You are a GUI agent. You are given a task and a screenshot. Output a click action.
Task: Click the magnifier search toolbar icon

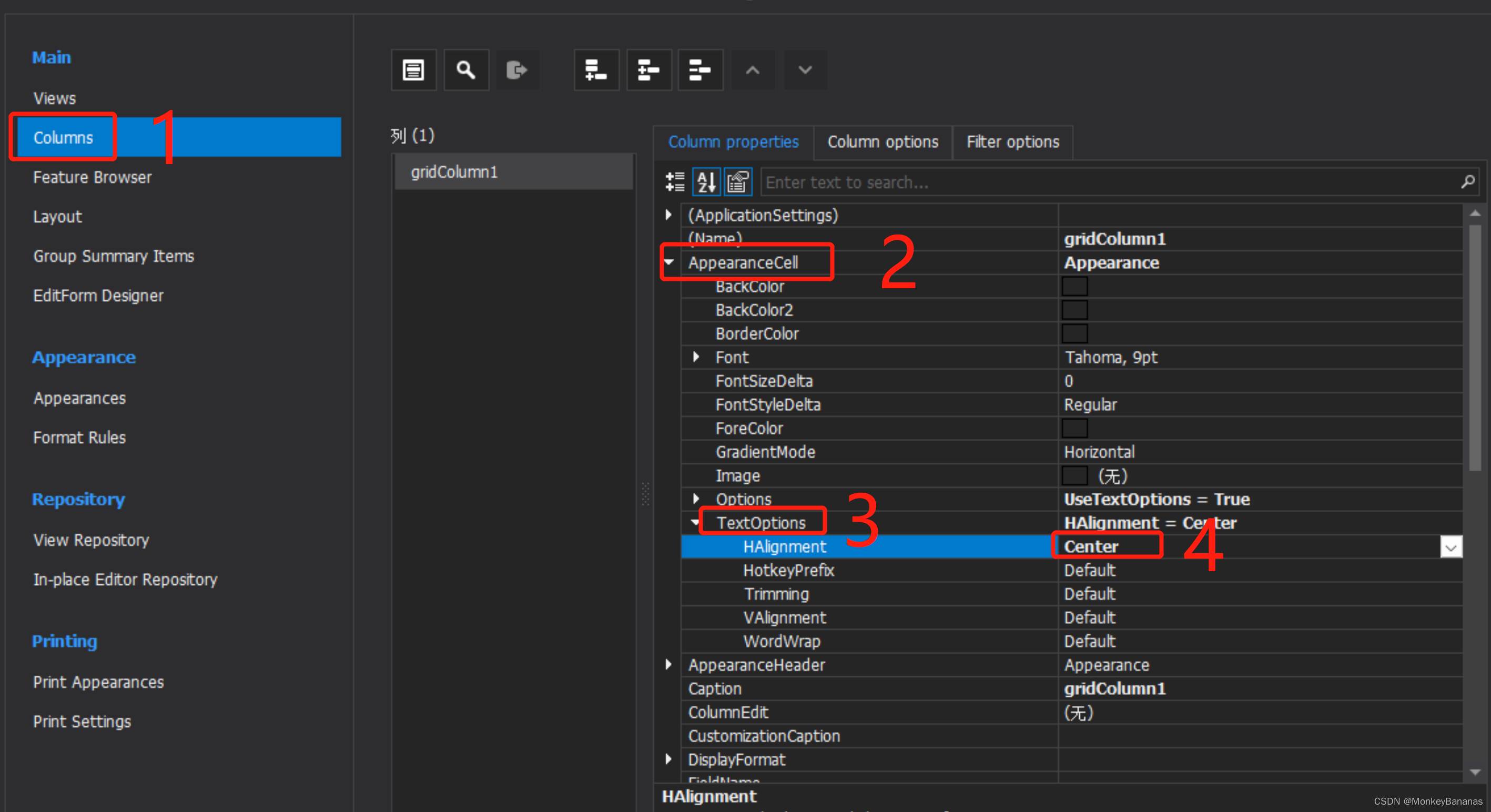(x=466, y=70)
